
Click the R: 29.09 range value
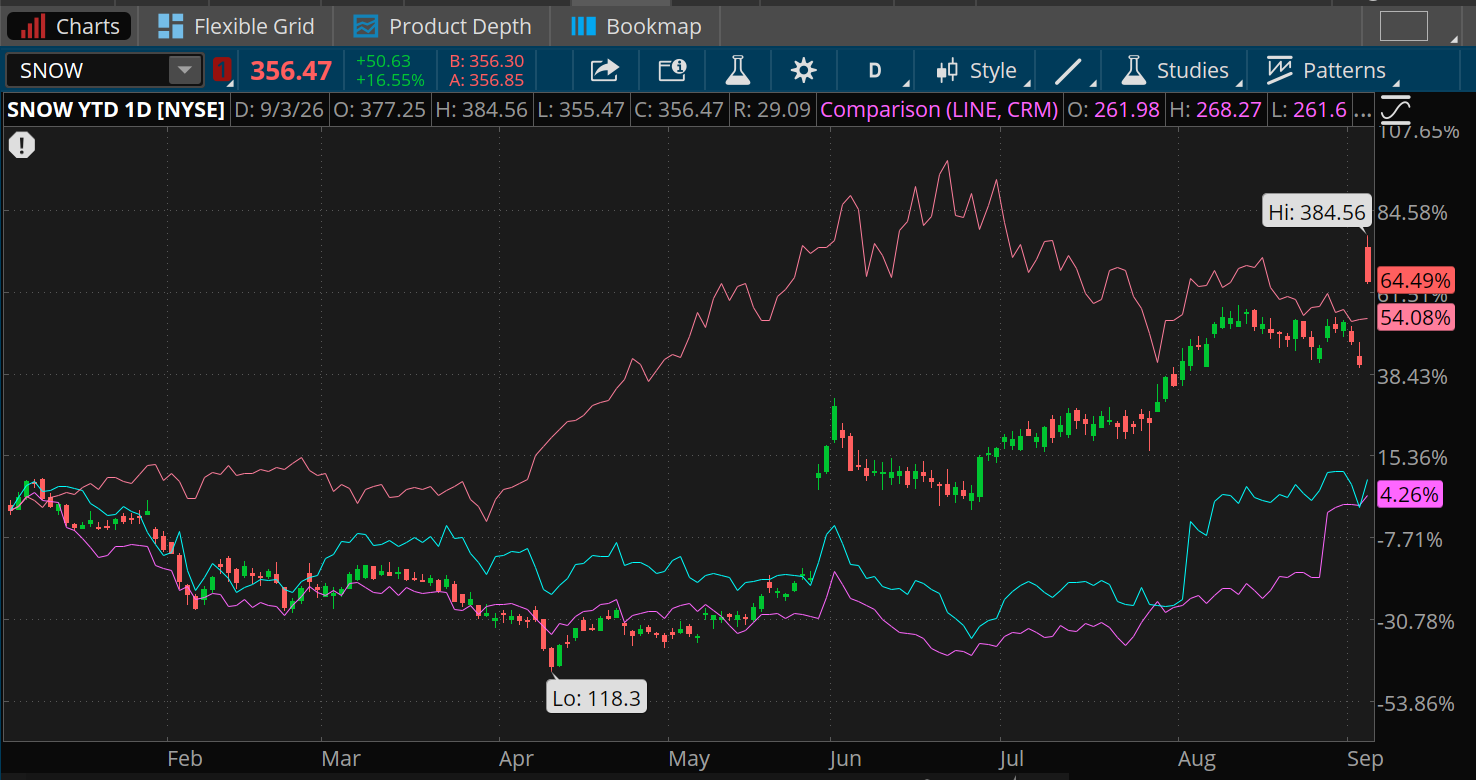click(x=771, y=109)
